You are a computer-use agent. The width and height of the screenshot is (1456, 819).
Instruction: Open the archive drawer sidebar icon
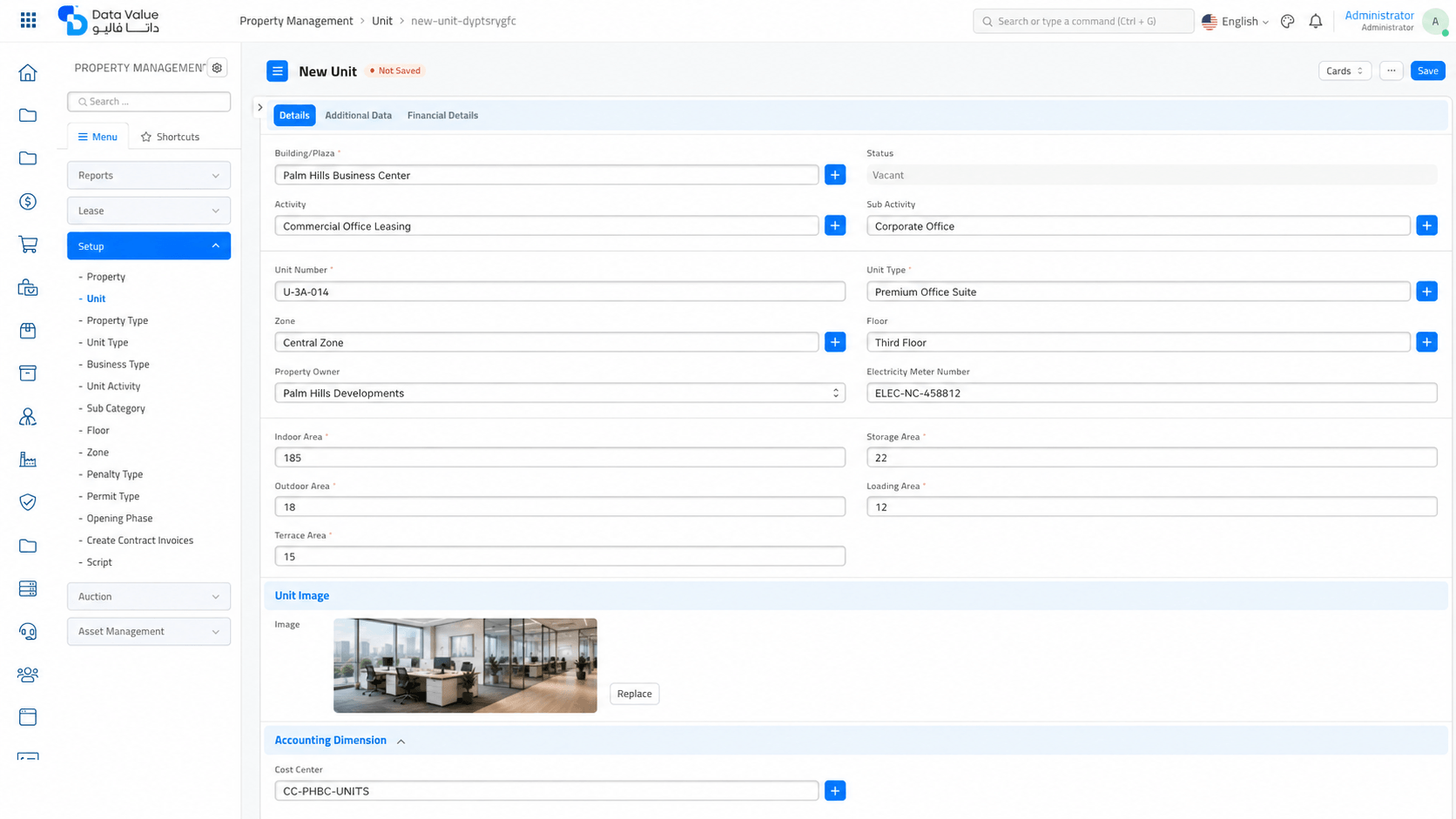(x=28, y=373)
